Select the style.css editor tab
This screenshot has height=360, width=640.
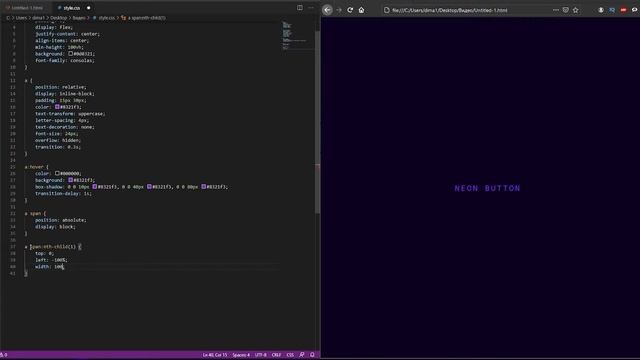71,8
